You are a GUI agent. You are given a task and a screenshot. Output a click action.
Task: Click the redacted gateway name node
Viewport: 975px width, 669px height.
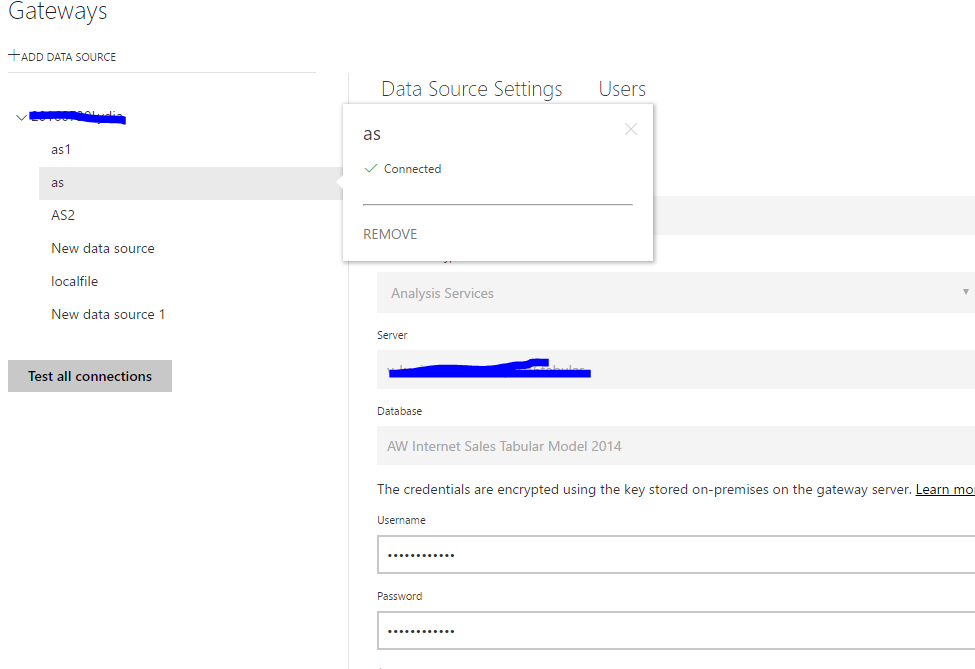(78, 116)
